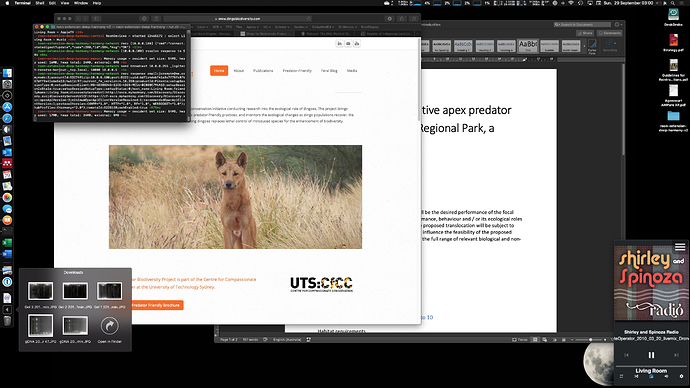Viewport: 690px width, 388px height.
Task: Open the View menu in the menu bar
Action: 65,3
